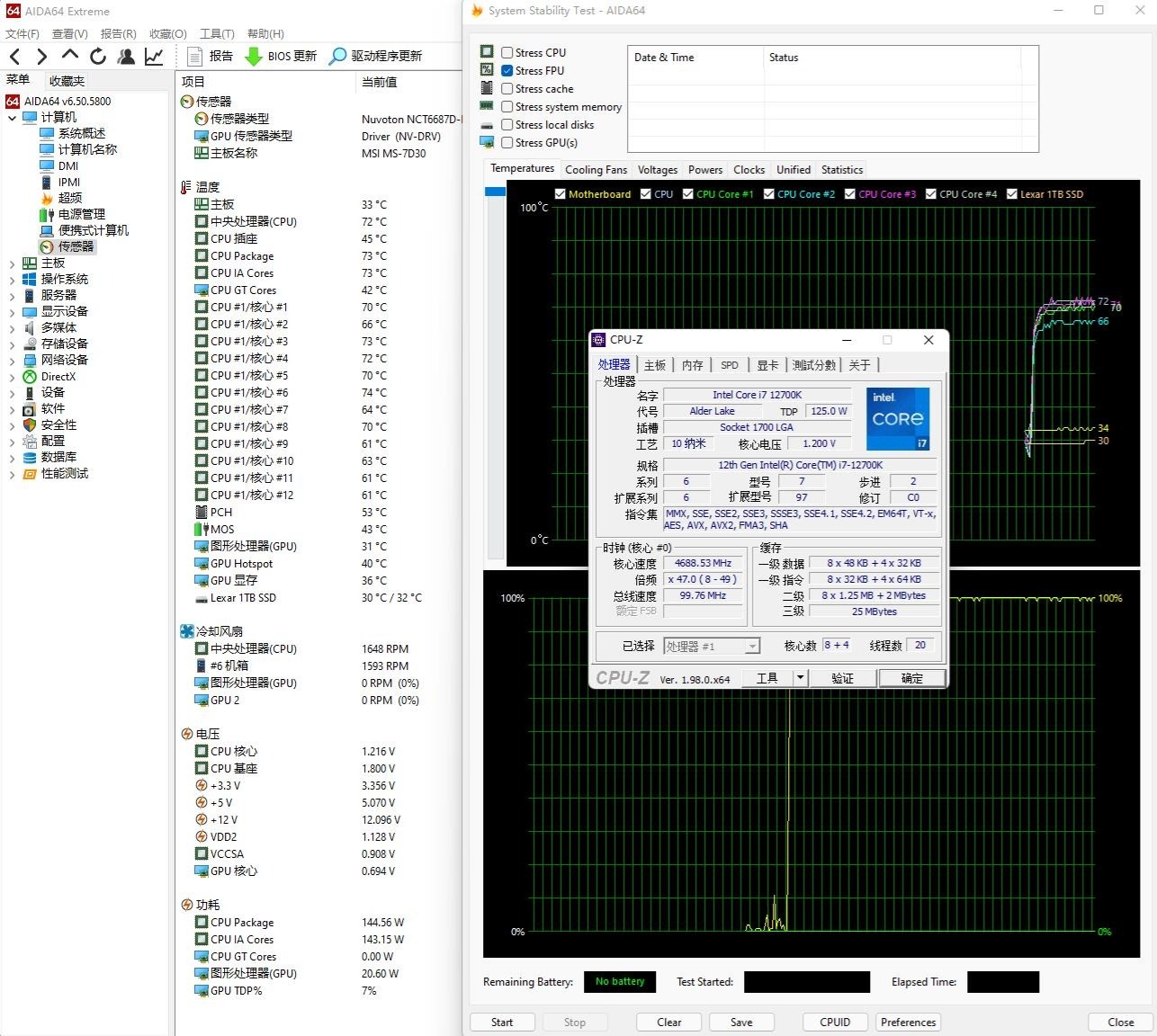The image size is (1157, 1036).
Task: Click the BIOS update green arrow icon
Action: tap(254, 56)
